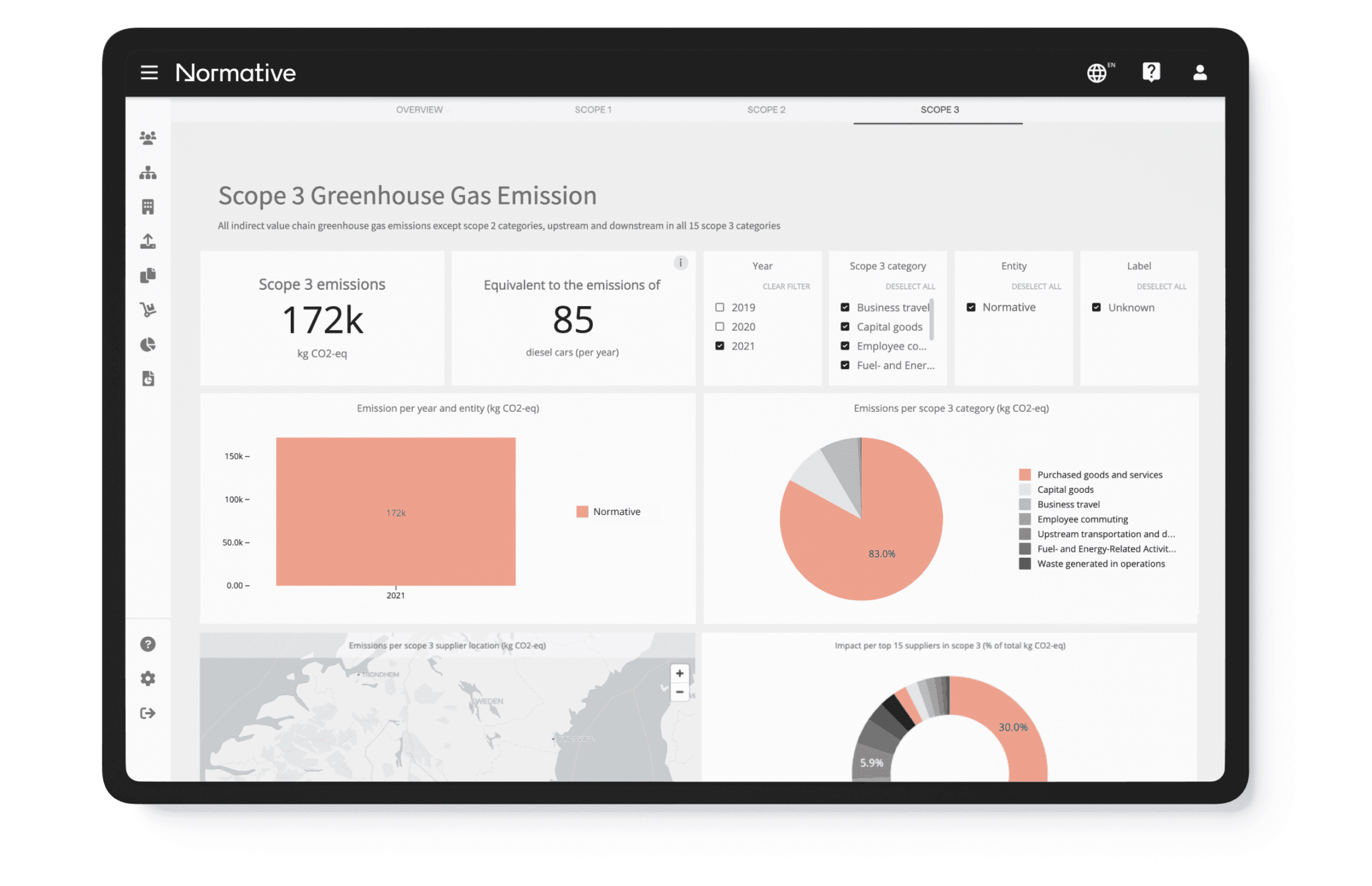Click the pie chart analytics icon
1372x886 pixels.
(x=147, y=344)
